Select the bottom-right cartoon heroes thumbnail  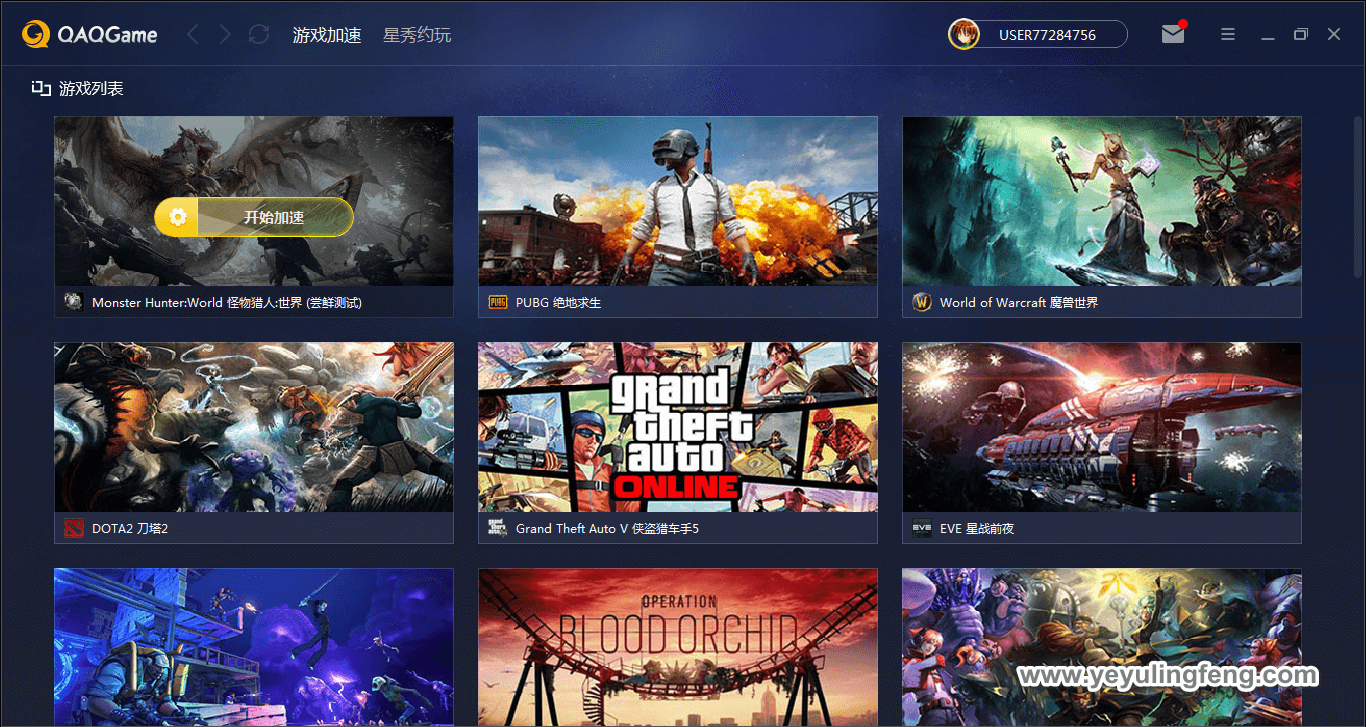tap(1102, 648)
